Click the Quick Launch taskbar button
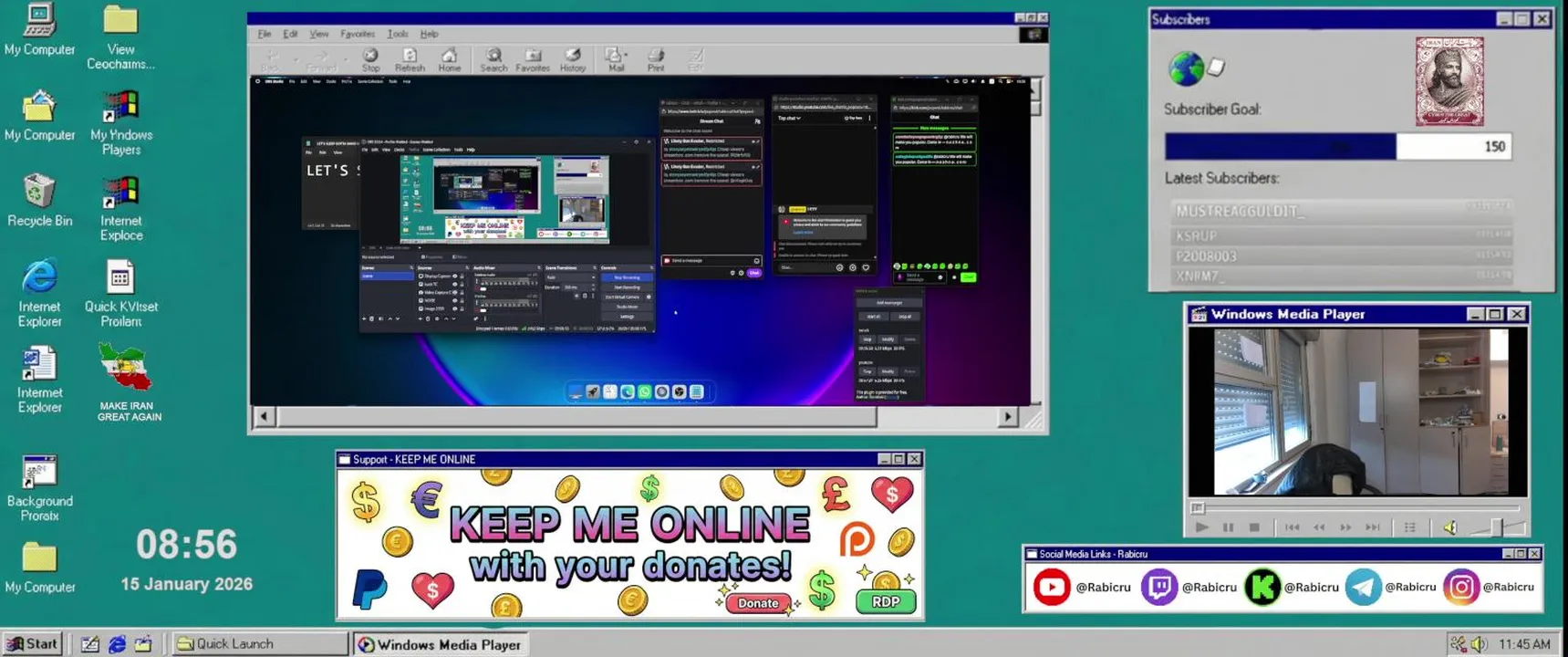 260,643
